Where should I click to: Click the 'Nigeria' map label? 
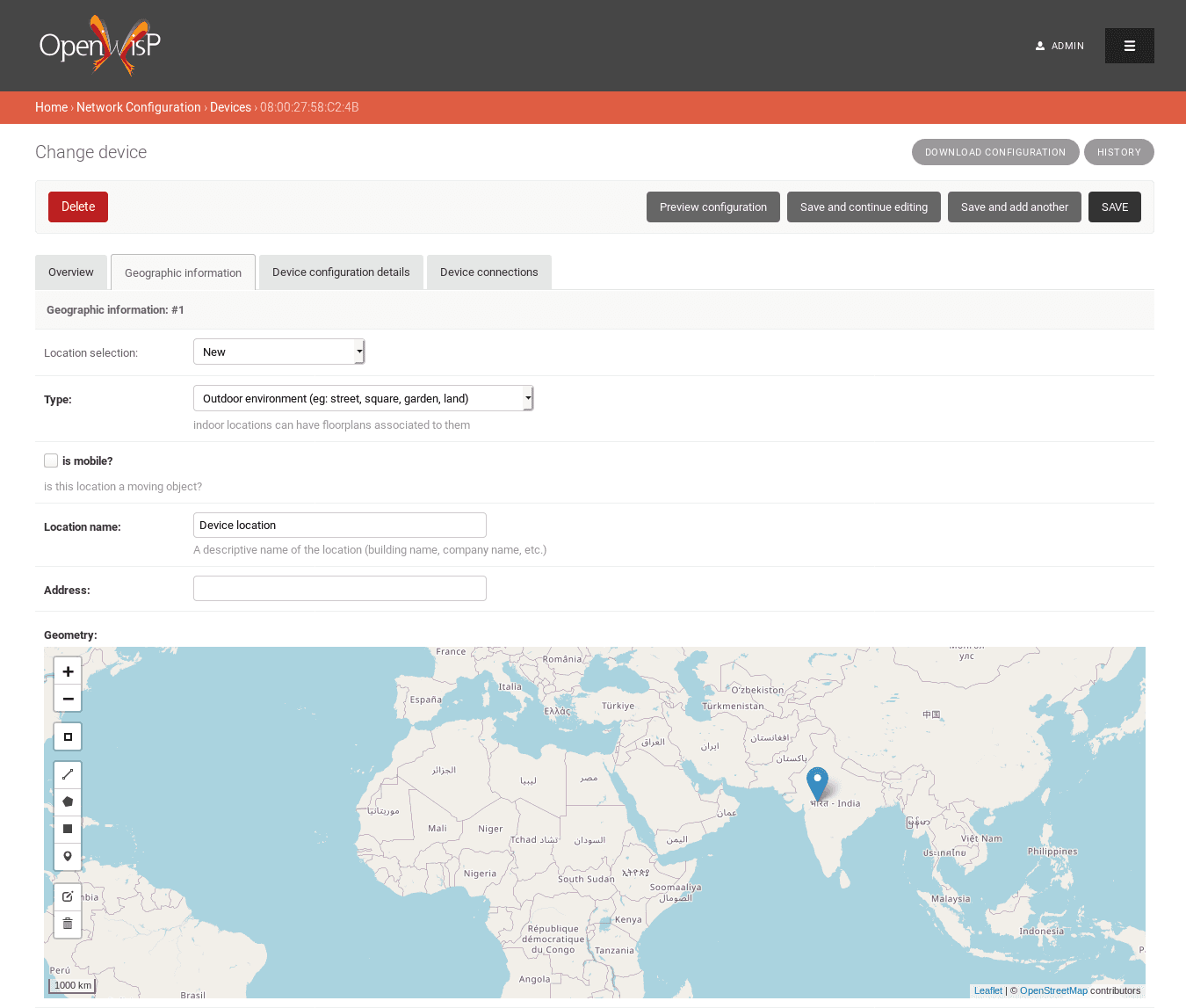[480, 874]
